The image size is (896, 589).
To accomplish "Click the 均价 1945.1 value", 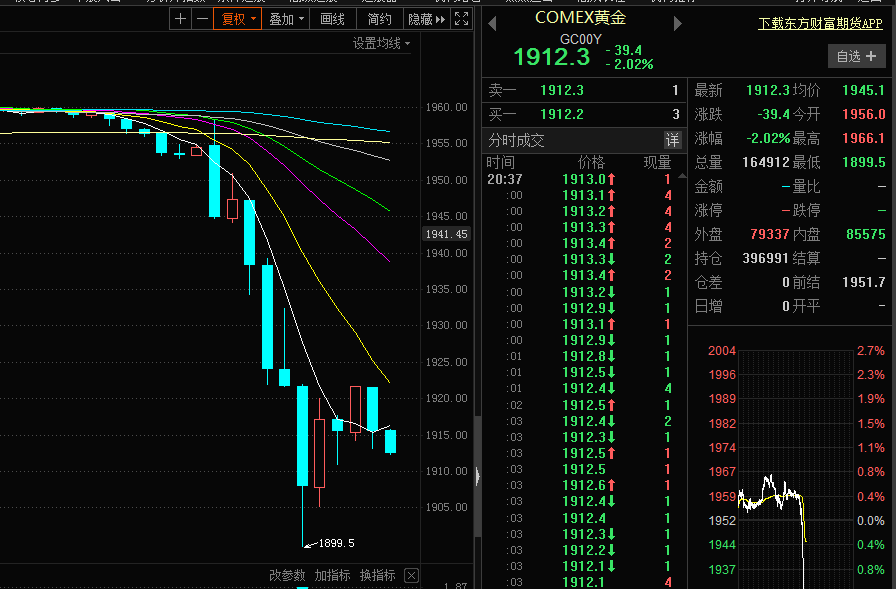I will click(x=863, y=90).
